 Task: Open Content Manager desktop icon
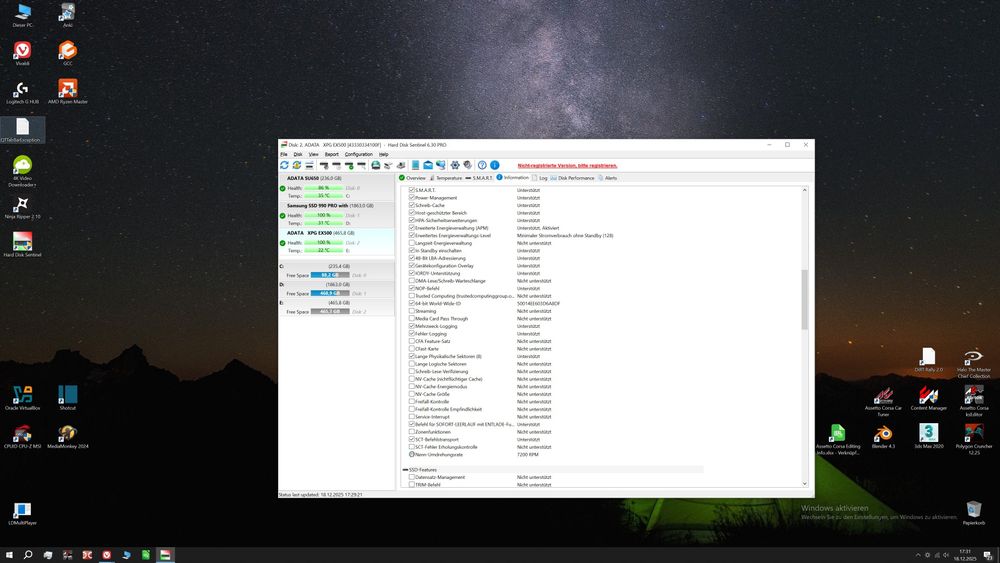click(929, 398)
